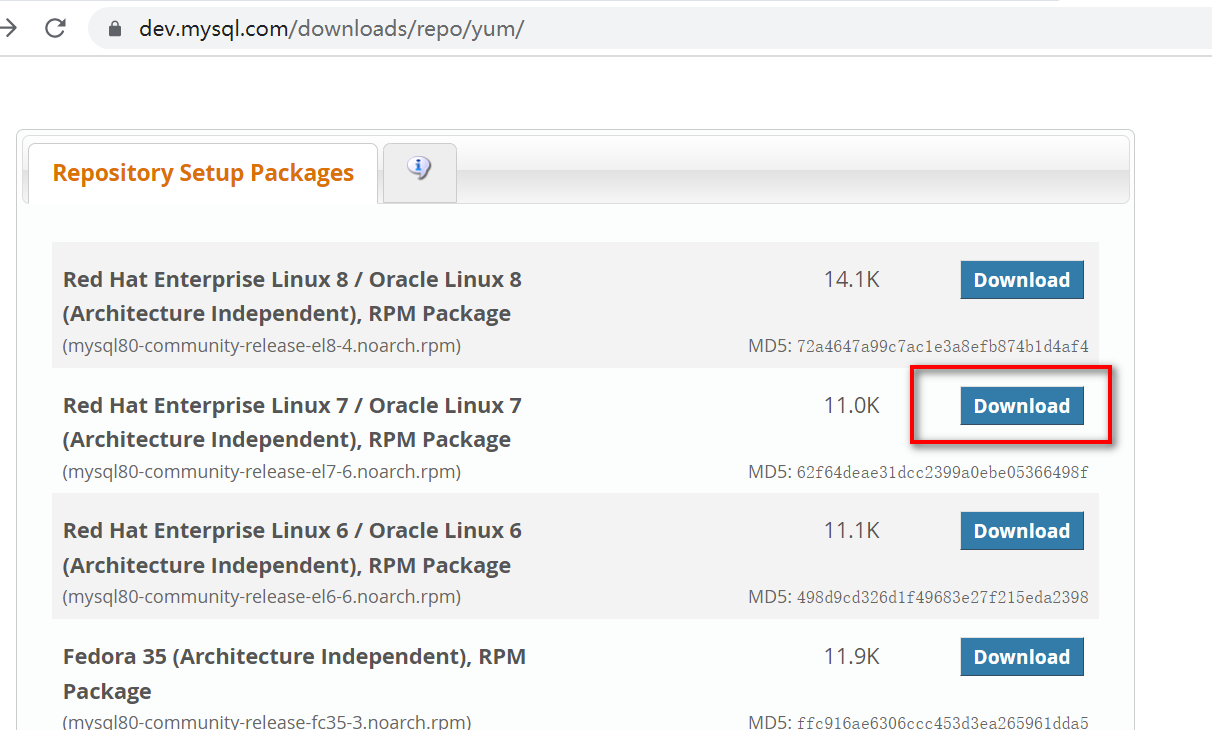Click the padlock site info icon
Screen dimensions: 1212x730
pyautogui.click(x=116, y=28)
